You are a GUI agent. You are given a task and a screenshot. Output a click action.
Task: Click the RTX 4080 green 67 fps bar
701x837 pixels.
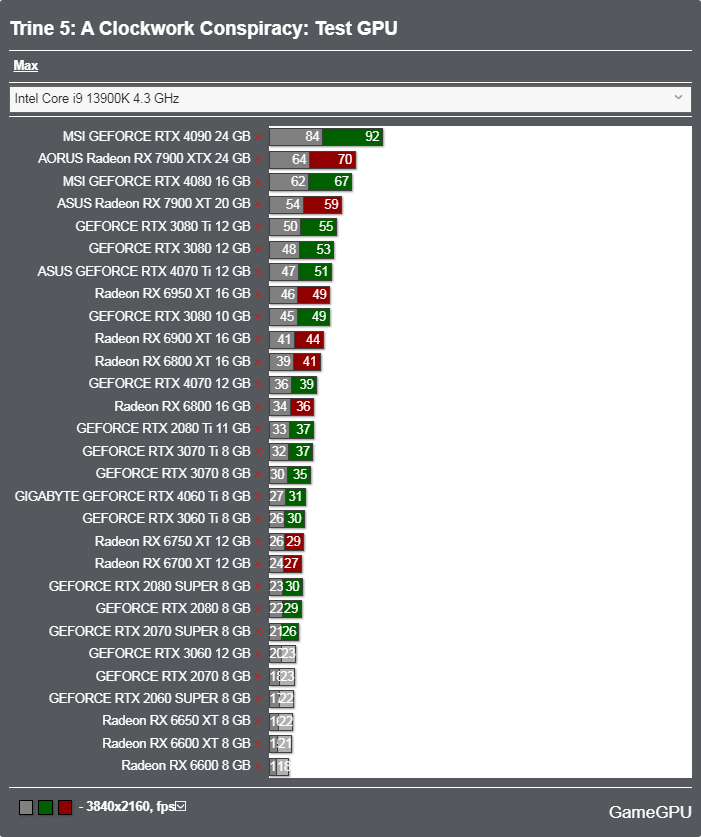330,181
